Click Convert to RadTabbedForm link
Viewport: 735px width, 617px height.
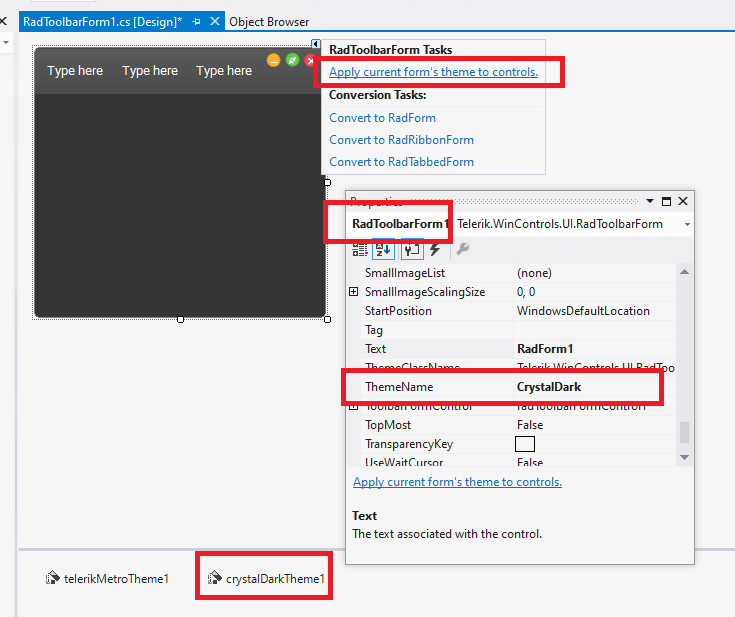[401, 162]
